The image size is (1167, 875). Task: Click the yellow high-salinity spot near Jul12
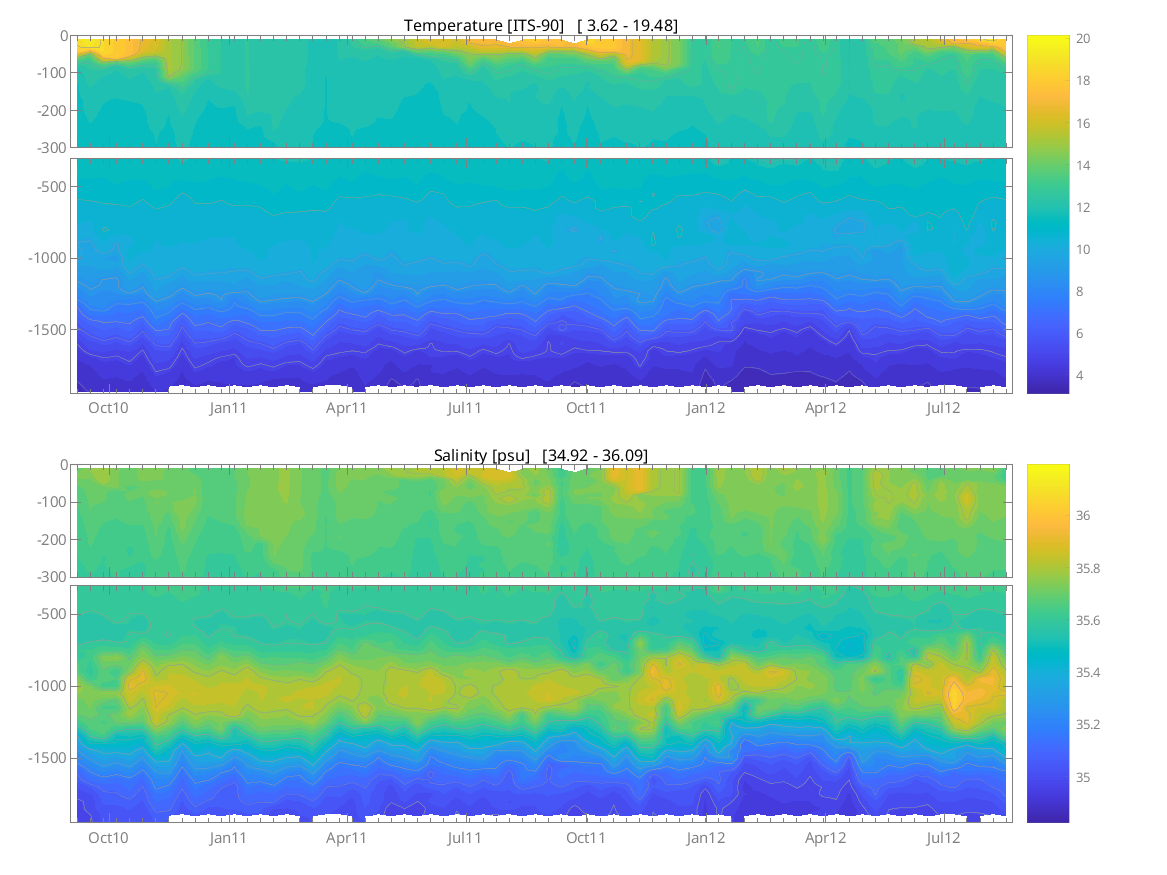point(954,694)
